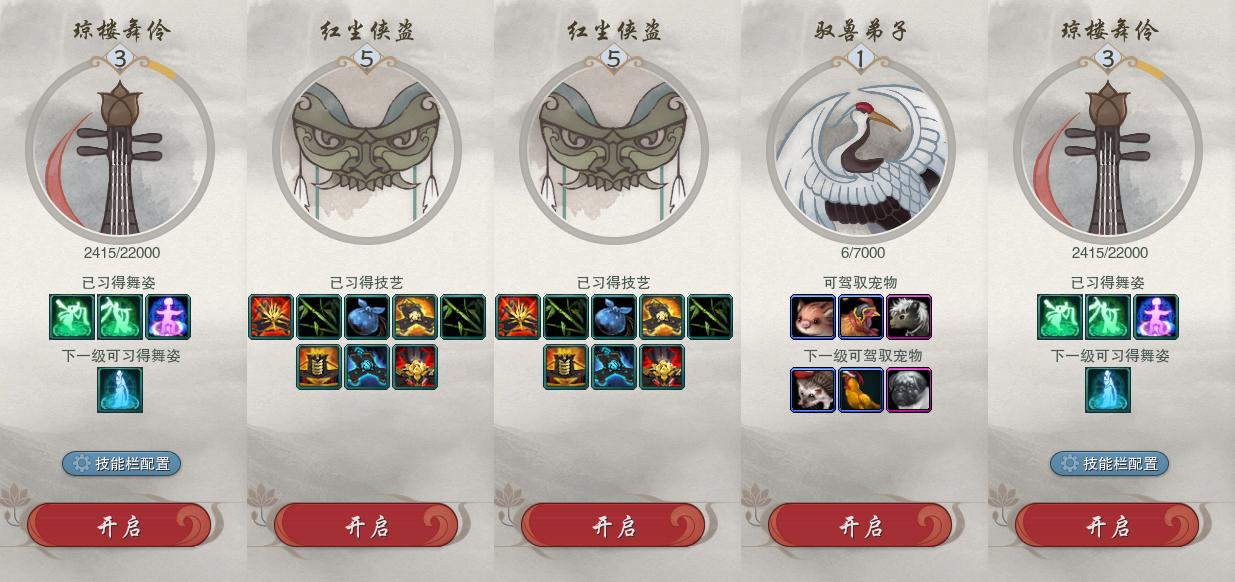This screenshot has width=1235, height=582.
Task: Click the 6/7000 experience text under the crane
Action: [861, 253]
